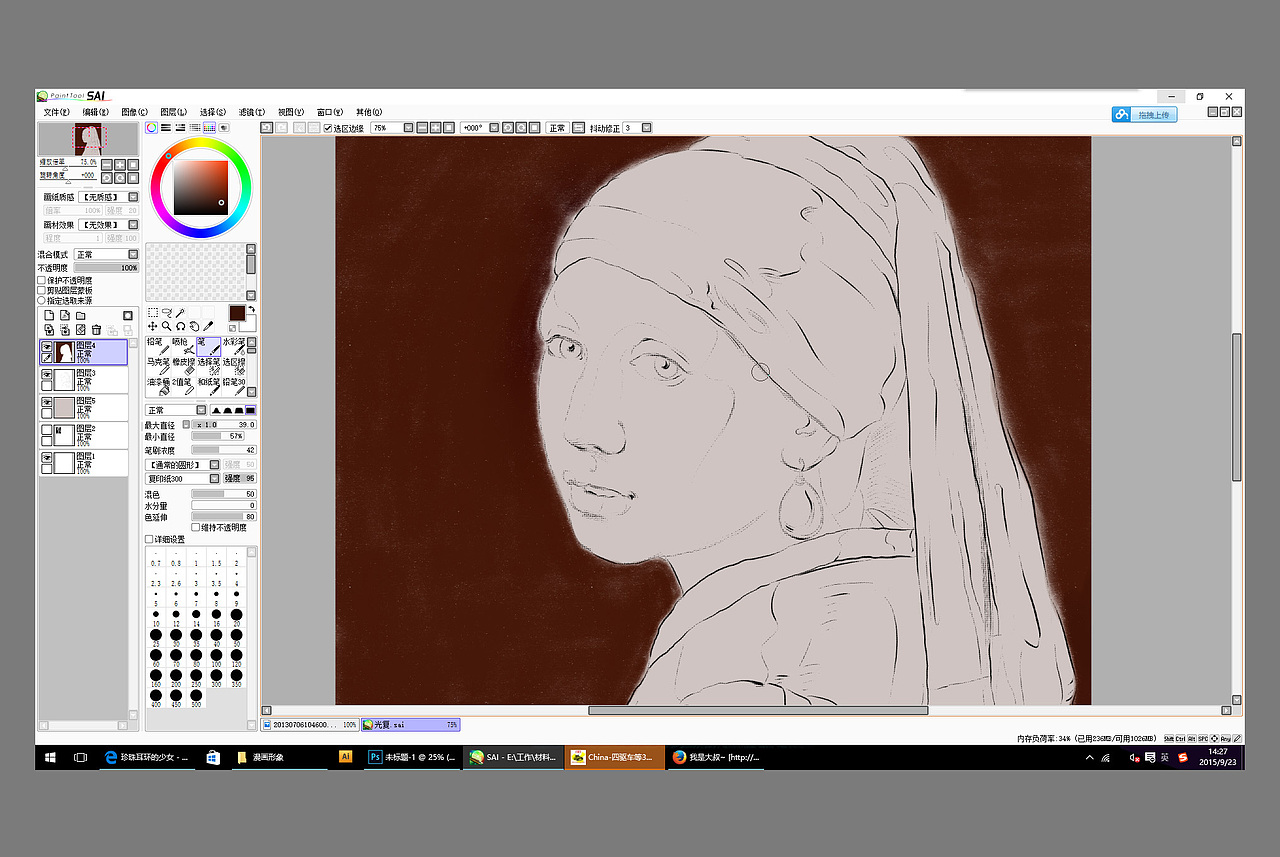Show layer 图层2 via visibility box
1280x857 pixels.
[x=47, y=429]
